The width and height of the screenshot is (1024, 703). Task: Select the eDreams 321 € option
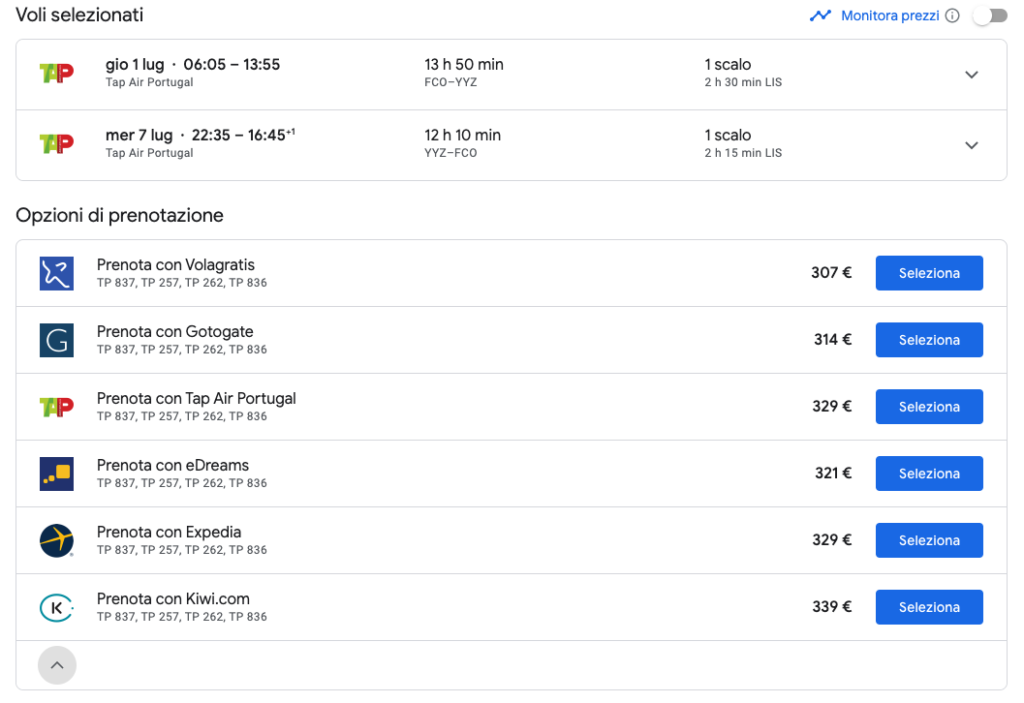(x=929, y=474)
